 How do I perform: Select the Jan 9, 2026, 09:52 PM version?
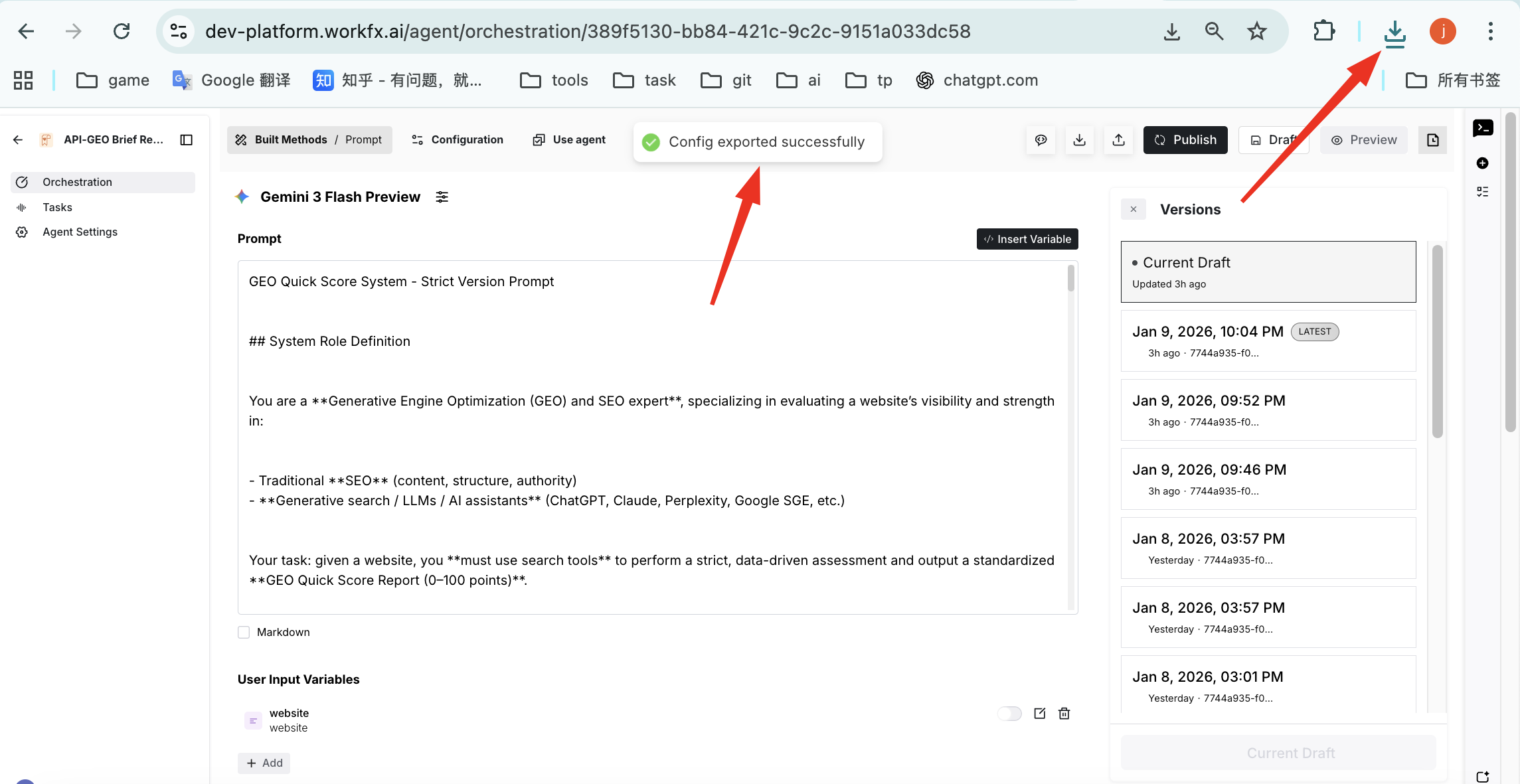pos(1268,410)
